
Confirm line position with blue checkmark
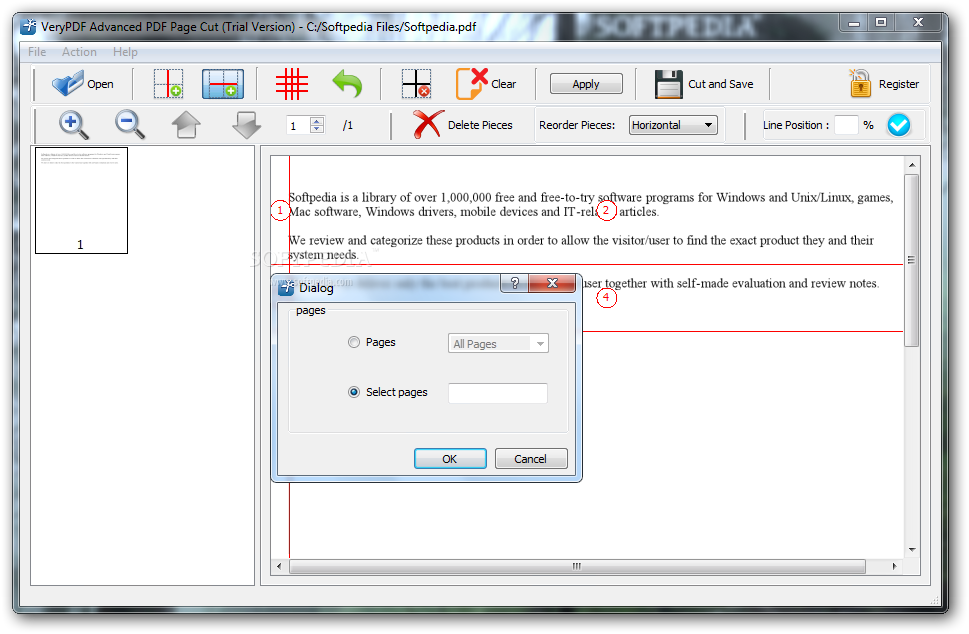898,125
